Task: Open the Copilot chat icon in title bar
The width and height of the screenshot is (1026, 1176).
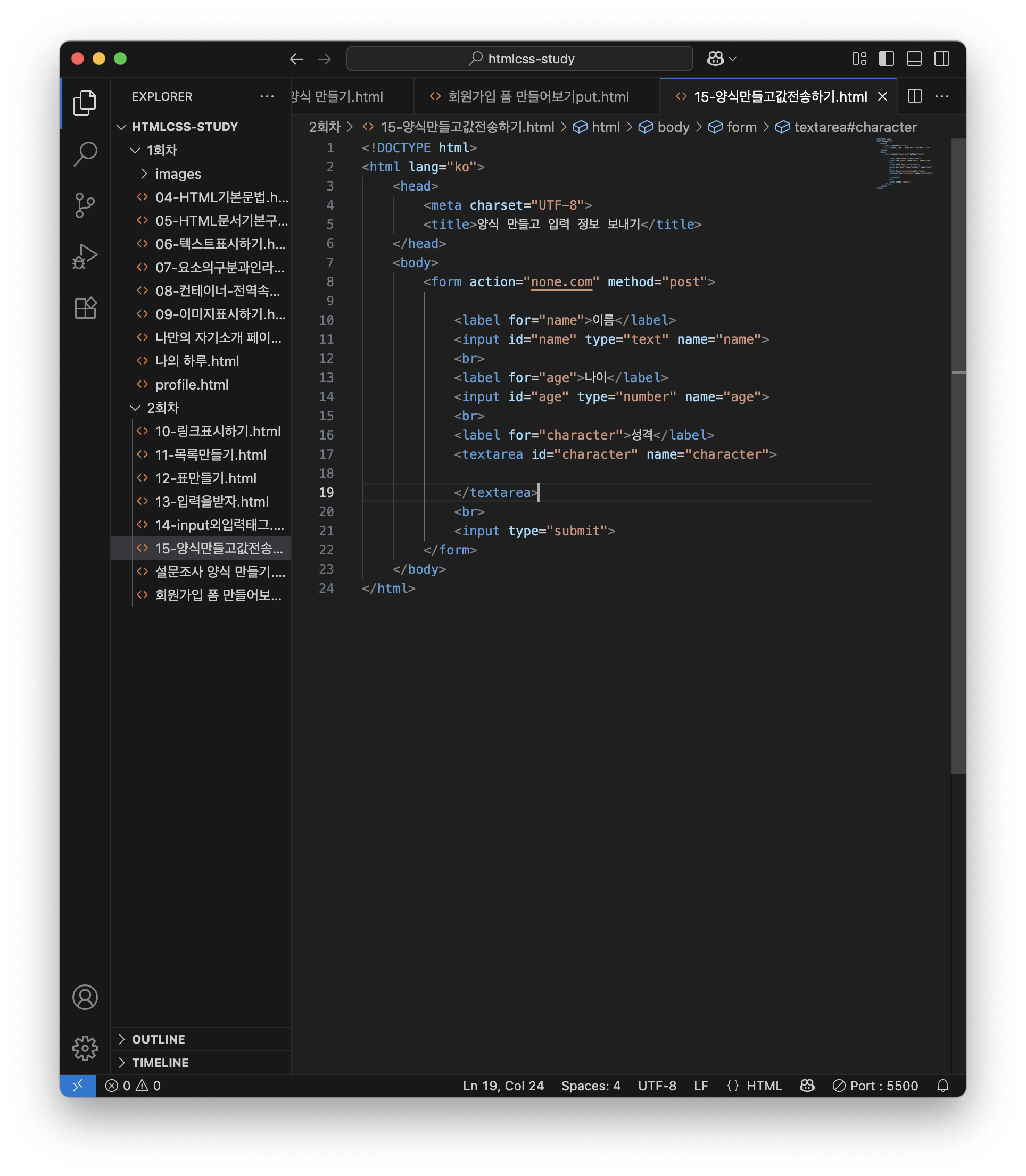Action: tap(715, 59)
